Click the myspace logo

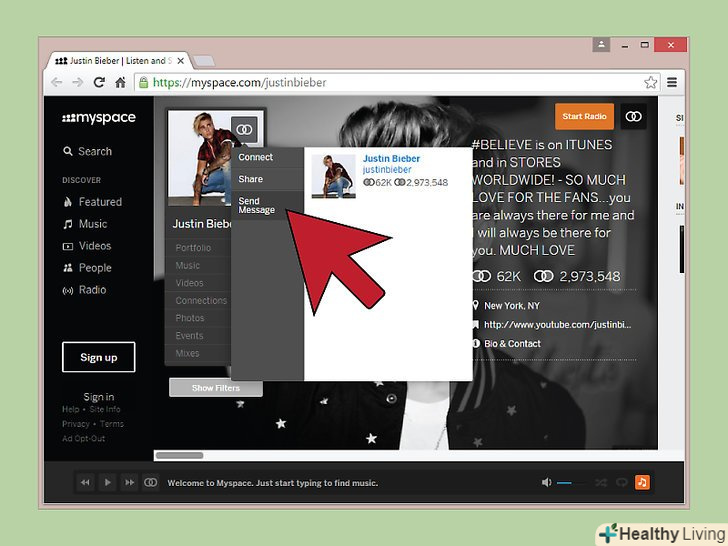click(98, 118)
